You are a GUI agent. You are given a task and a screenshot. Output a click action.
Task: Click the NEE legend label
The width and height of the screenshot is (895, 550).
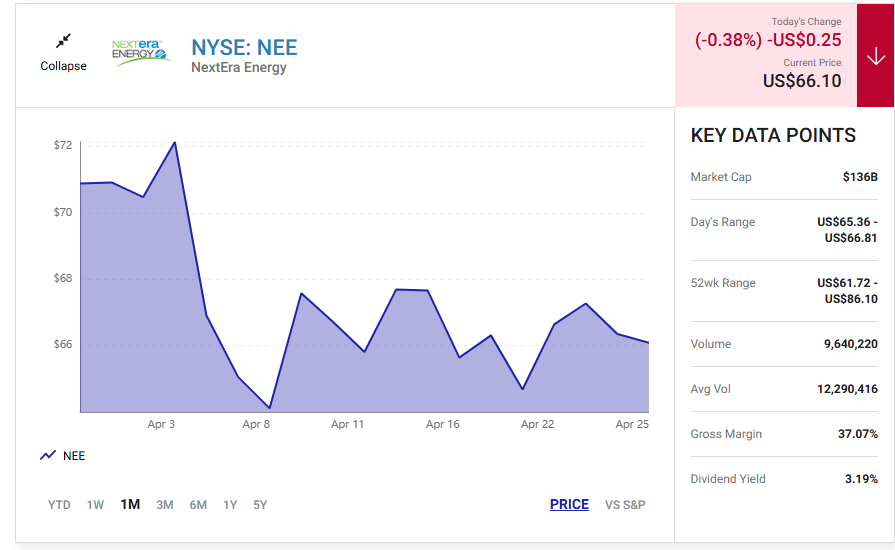(74, 456)
